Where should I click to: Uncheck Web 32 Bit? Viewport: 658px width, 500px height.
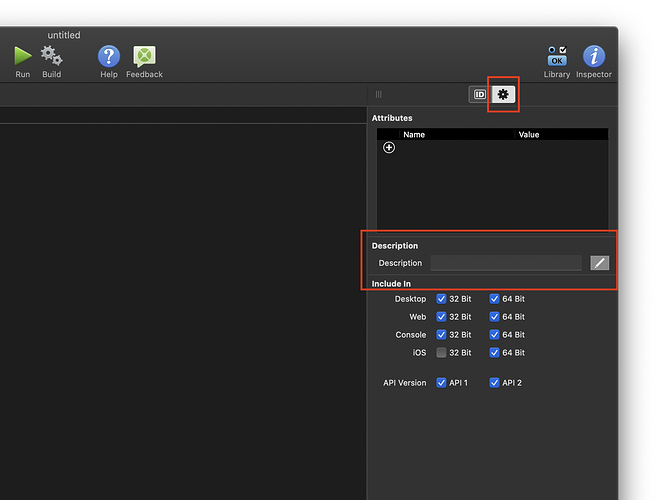(441, 317)
